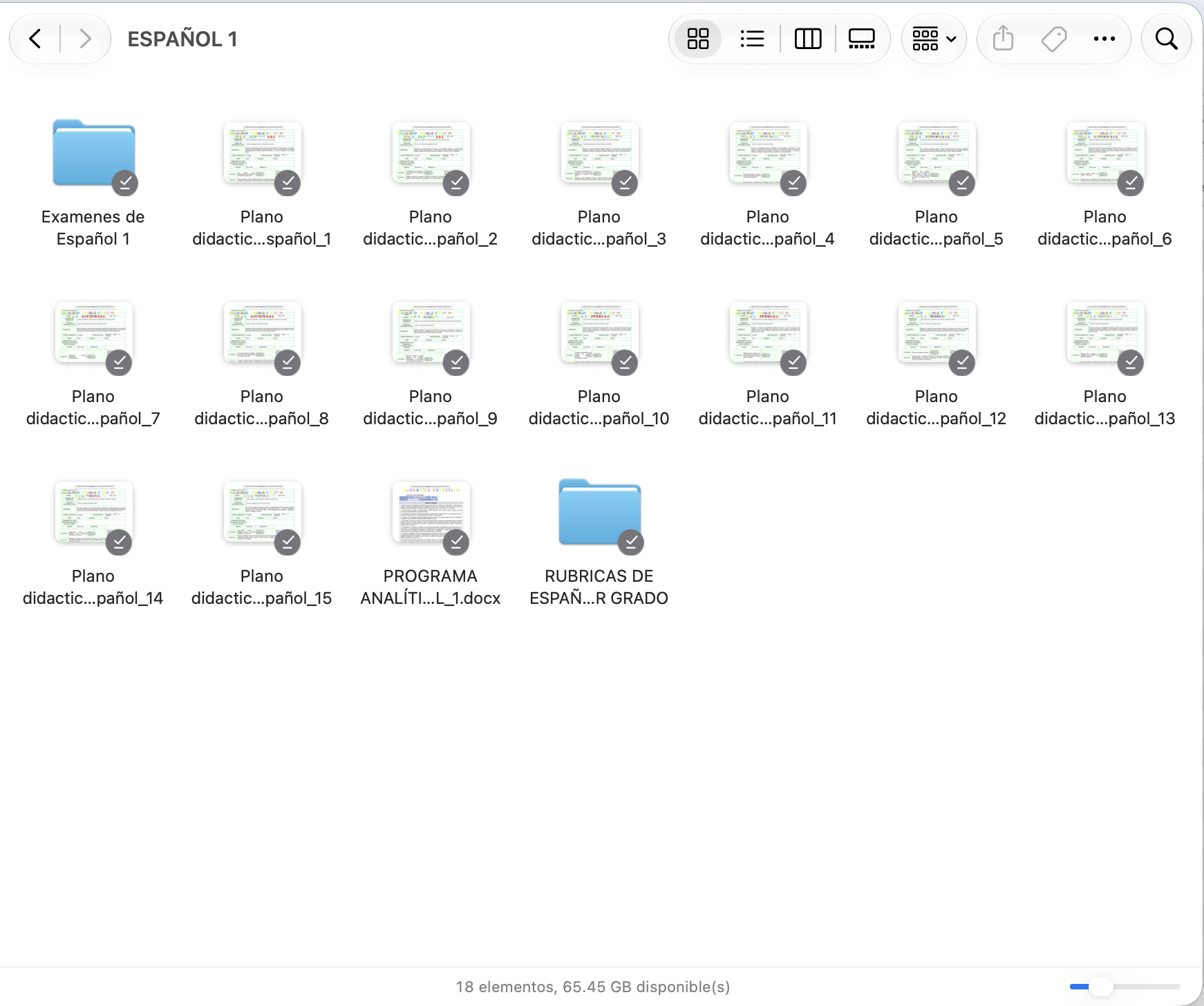Click the 'Plano didactic...pañol_15' file name
Screen dimensions: 1204x1006
pos(262,587)
